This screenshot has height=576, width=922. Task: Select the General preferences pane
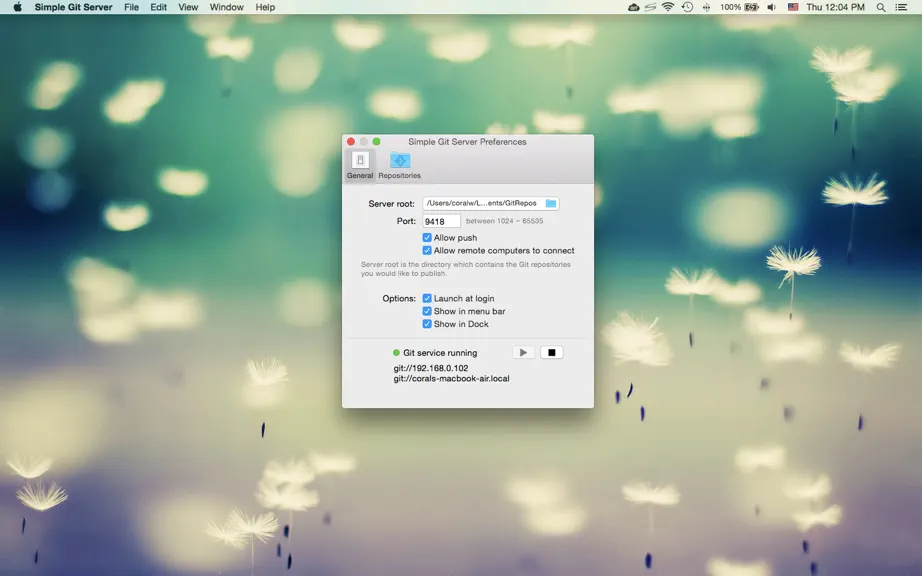[360, 165]
